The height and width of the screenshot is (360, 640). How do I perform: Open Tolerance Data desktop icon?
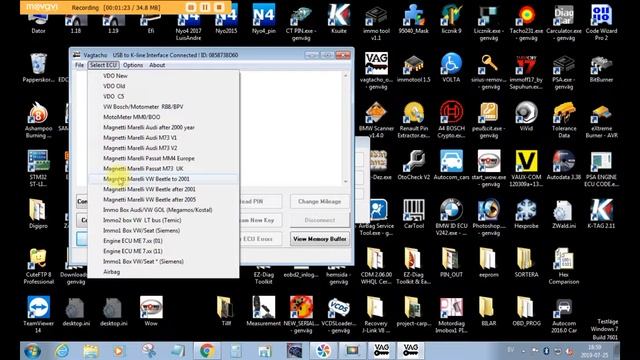[564, 120]
